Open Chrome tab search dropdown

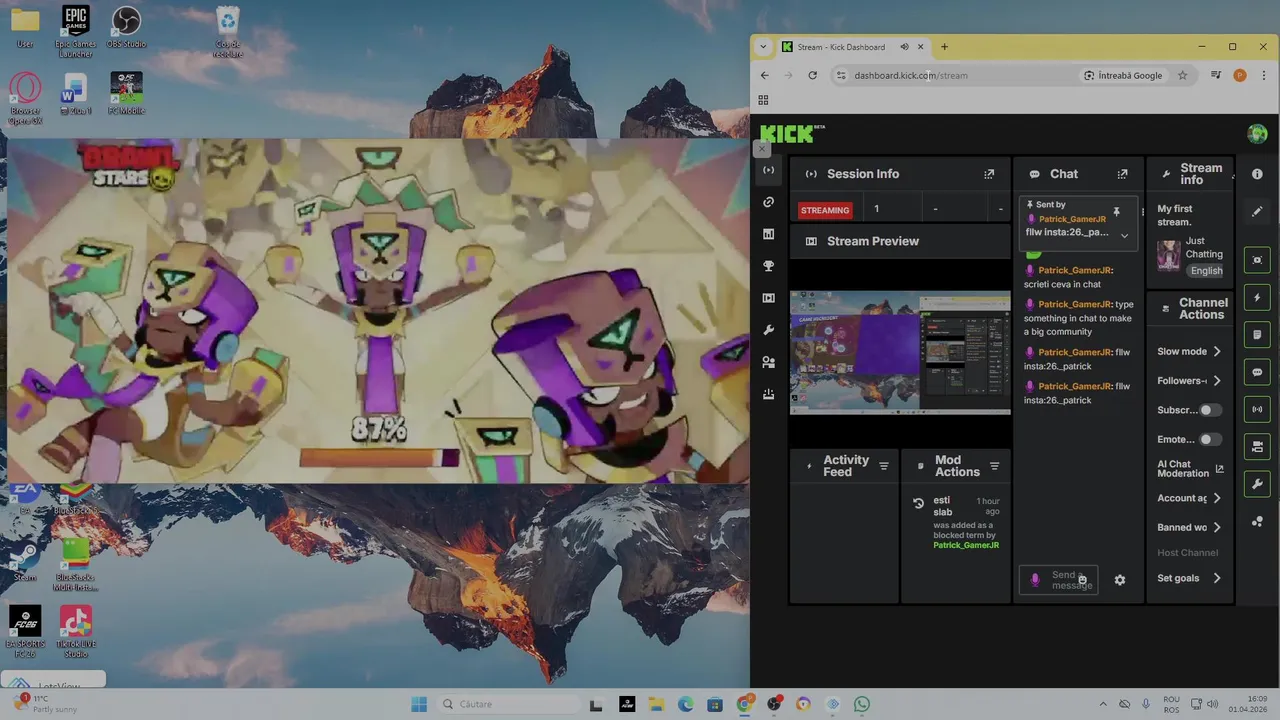point(763,46)
